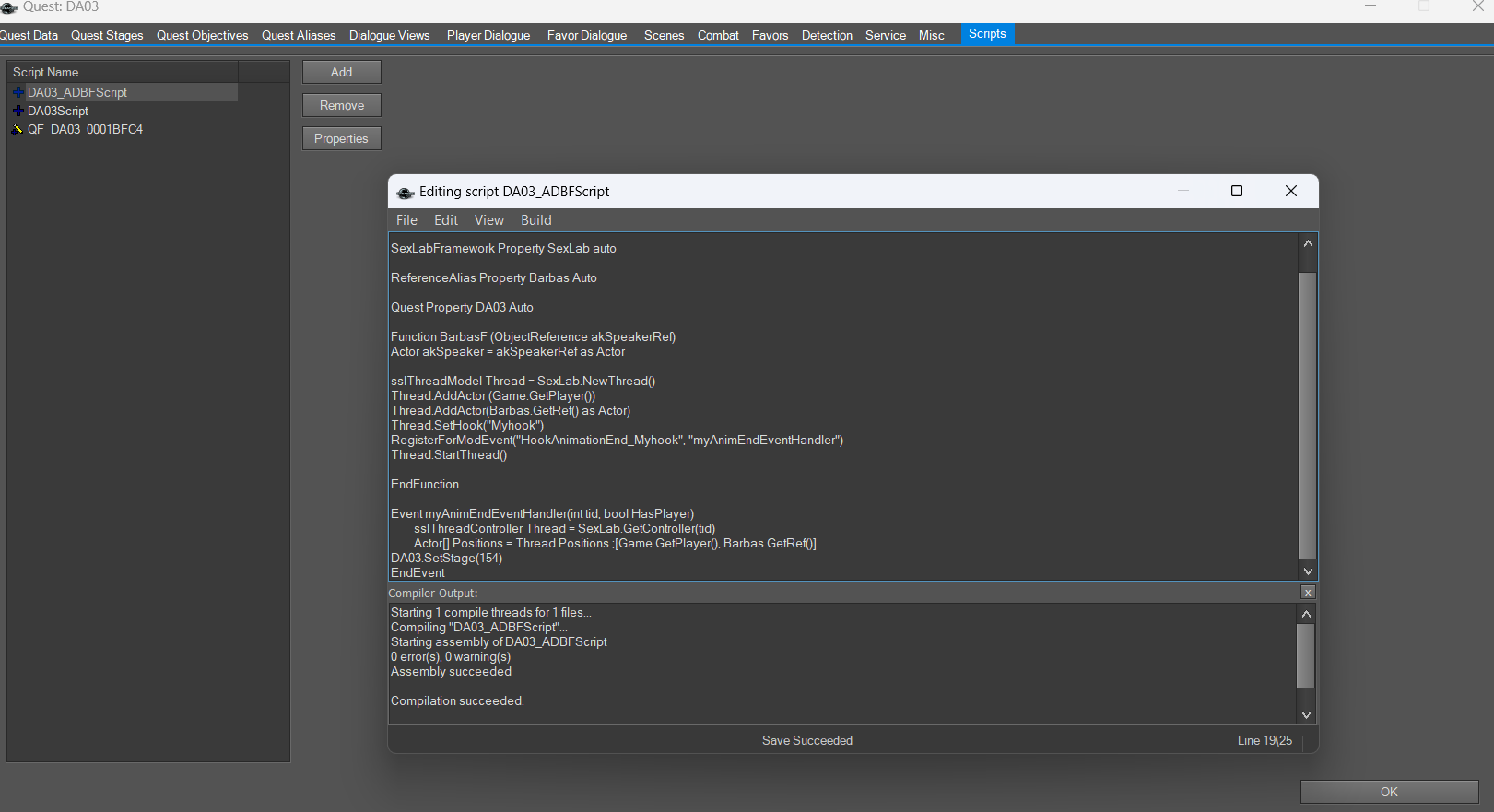Screen dimensions: 1494x812
Task: Switch to the Player Dialogue tab
Action: tap(488, 35)
